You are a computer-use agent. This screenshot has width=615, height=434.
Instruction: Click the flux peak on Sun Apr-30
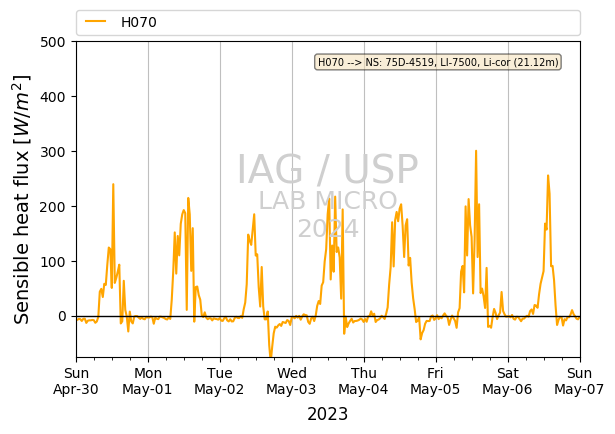point(113,184)
